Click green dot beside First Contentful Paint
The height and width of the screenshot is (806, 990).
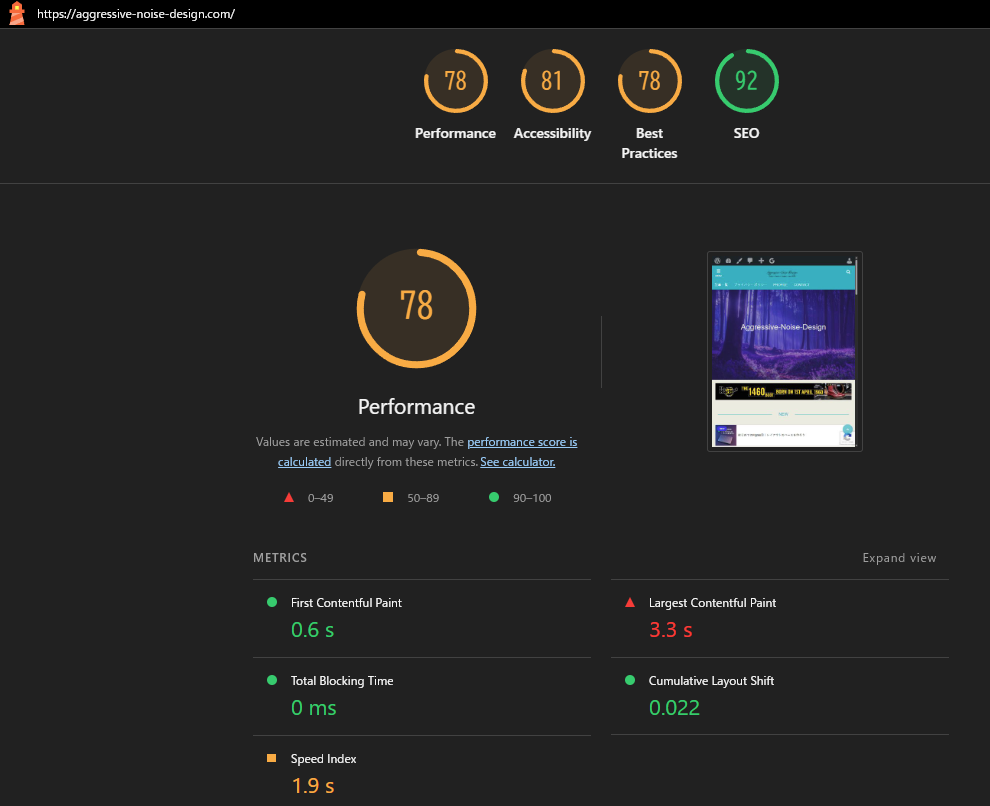(x=272, y=602)
